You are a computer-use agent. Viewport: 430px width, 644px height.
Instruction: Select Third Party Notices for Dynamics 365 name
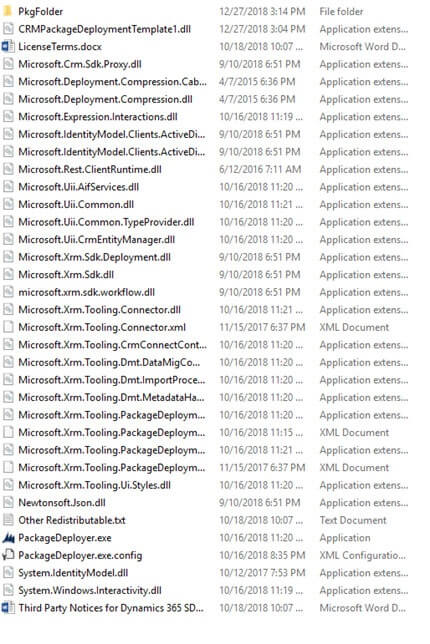click(111, 608)
